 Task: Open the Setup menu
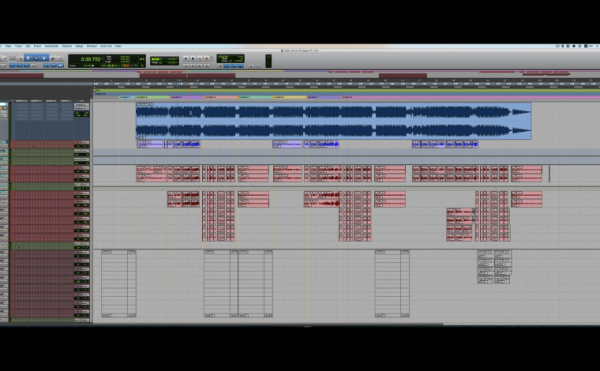pyautogui.click(x=79, y=46)
